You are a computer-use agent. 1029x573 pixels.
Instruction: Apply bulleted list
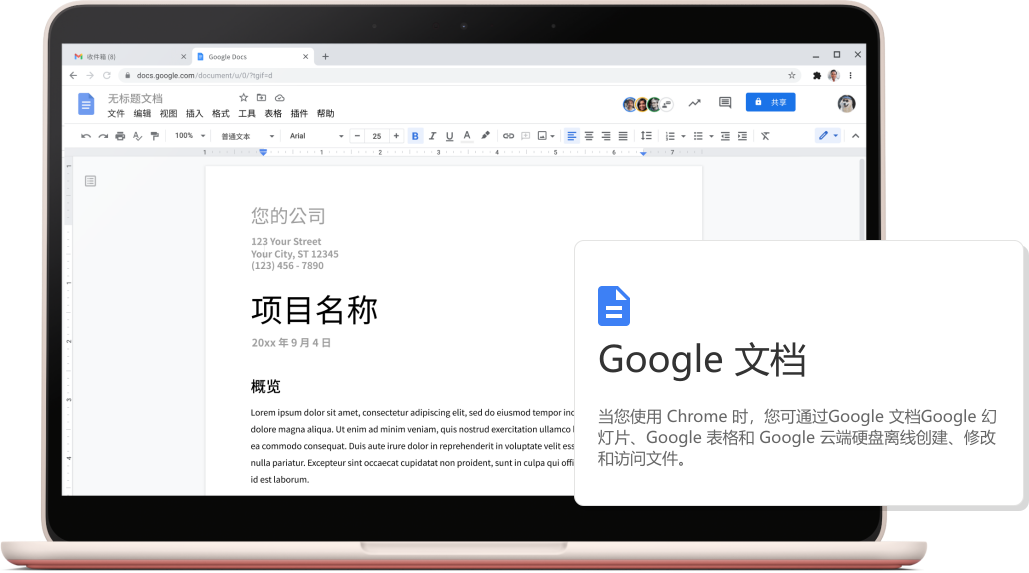[698, 136]
